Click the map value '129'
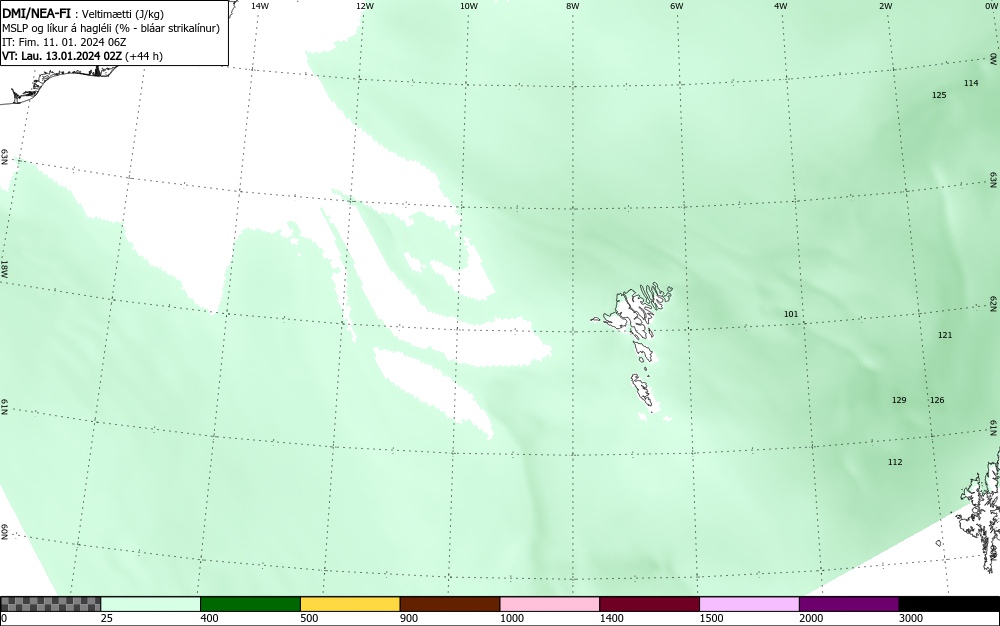 [899, 400]
